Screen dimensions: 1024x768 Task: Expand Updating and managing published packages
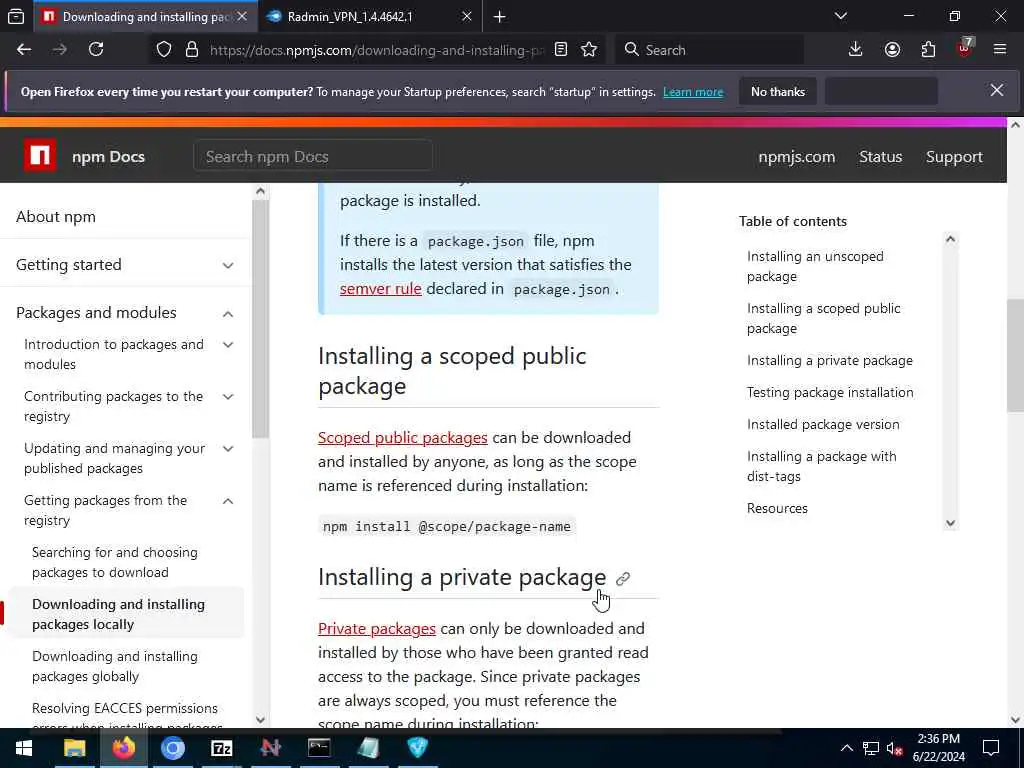tap(228, 449)
